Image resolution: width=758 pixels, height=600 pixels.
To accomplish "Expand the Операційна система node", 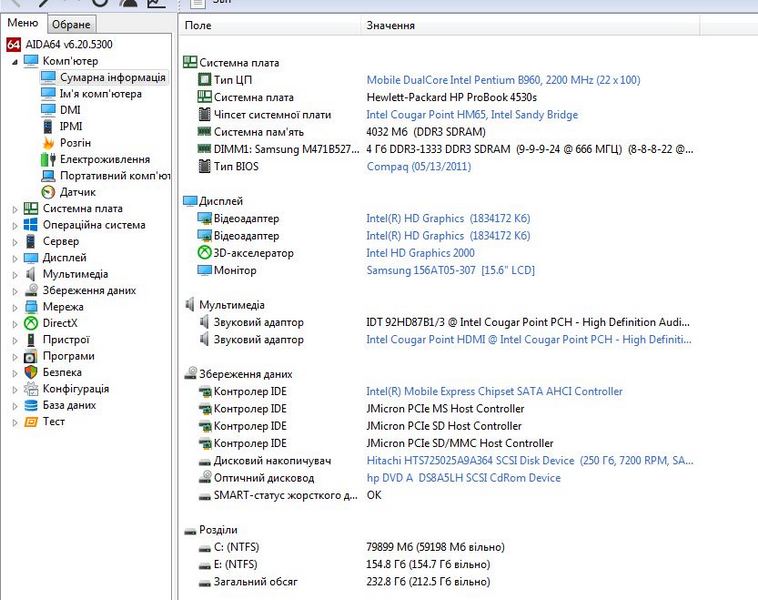I will 14,225.
